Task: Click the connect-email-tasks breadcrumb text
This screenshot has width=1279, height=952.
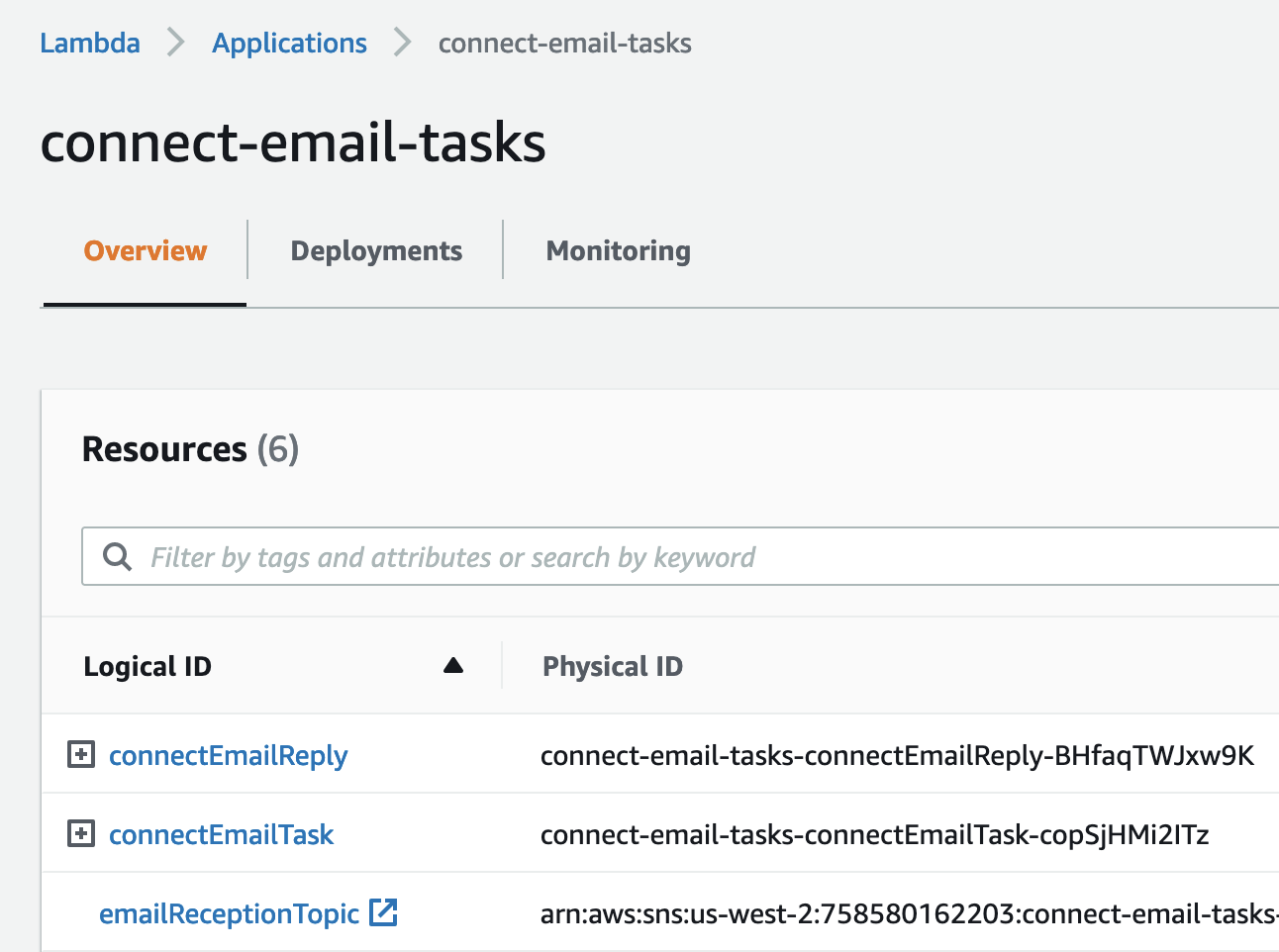Action: pyautogui.click(x=564, y=44)
